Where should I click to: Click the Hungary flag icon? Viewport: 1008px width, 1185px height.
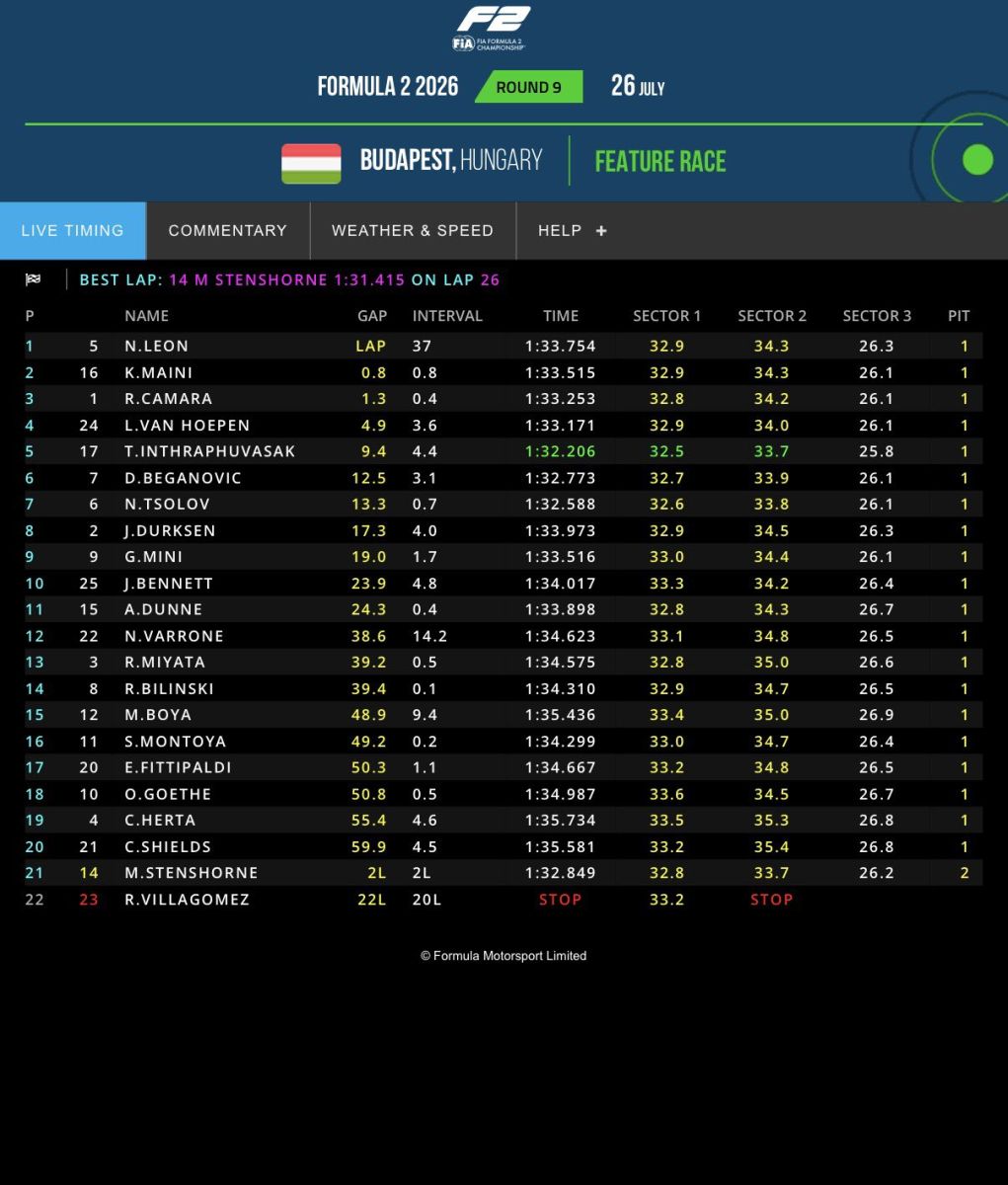coord(311,163)
